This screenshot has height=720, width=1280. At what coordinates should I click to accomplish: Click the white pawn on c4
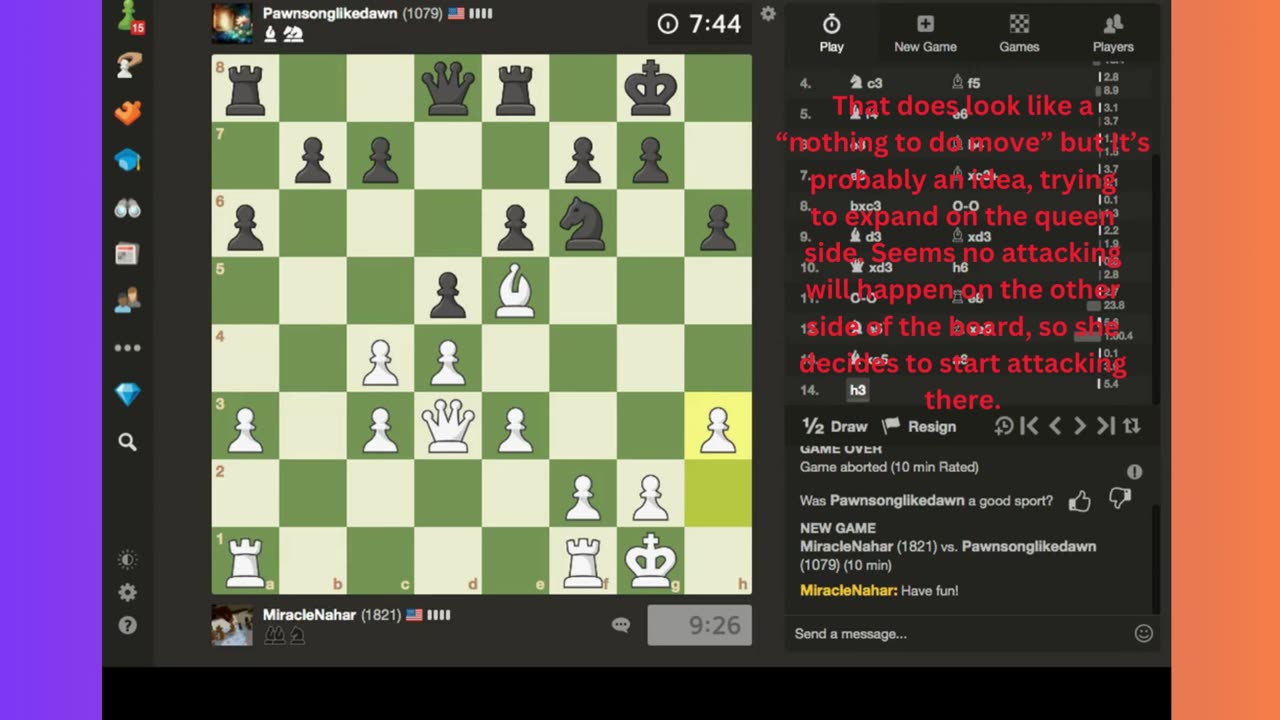point(380,358)
